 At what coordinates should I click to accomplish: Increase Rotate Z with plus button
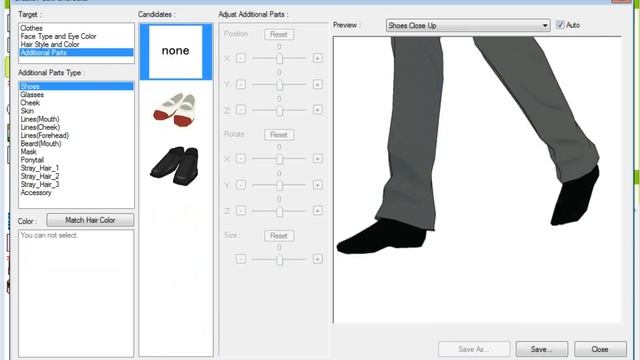pos(318,211)
